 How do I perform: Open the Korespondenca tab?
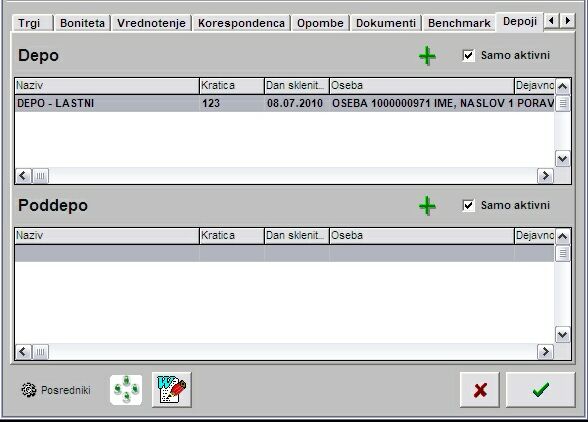click(x=241, y=23)
